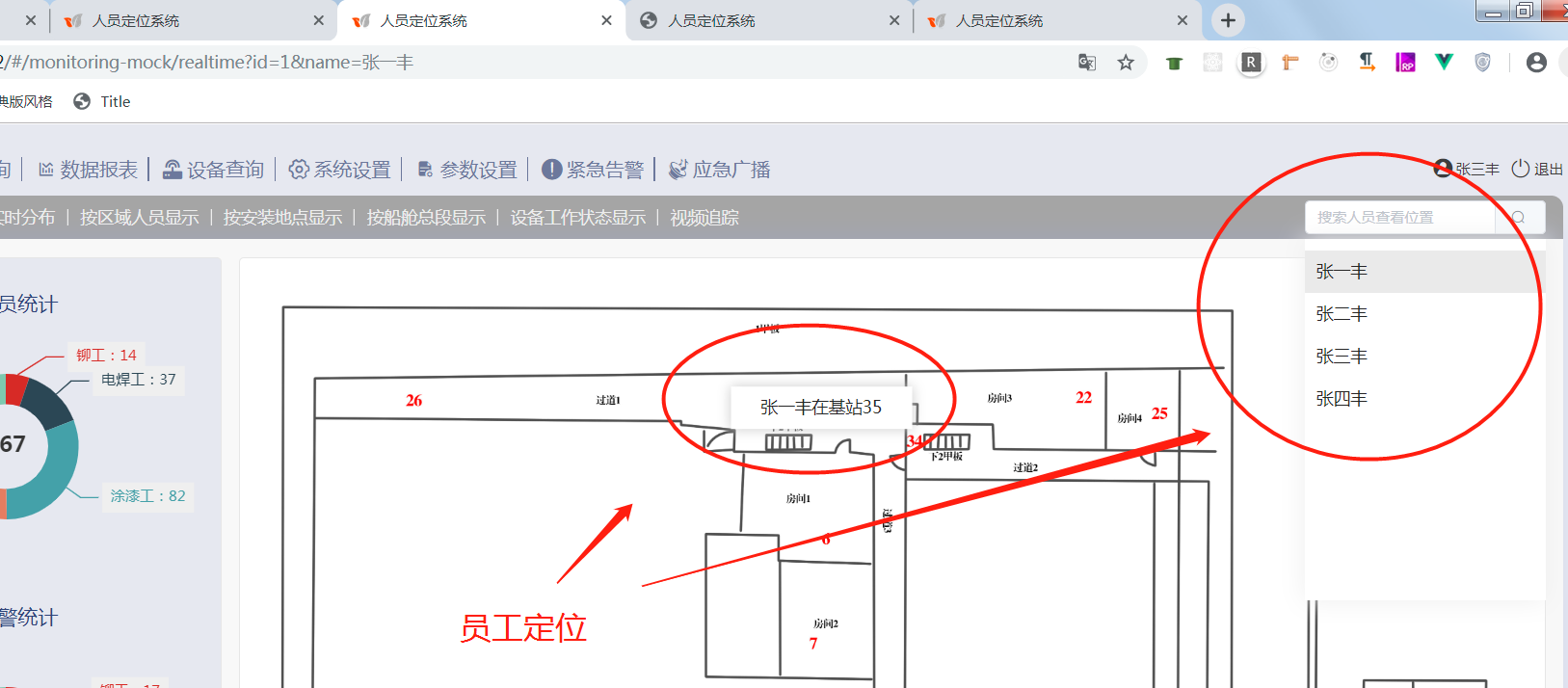
Task: Click the 应急广播 link
Action: (x=720, y=171)
